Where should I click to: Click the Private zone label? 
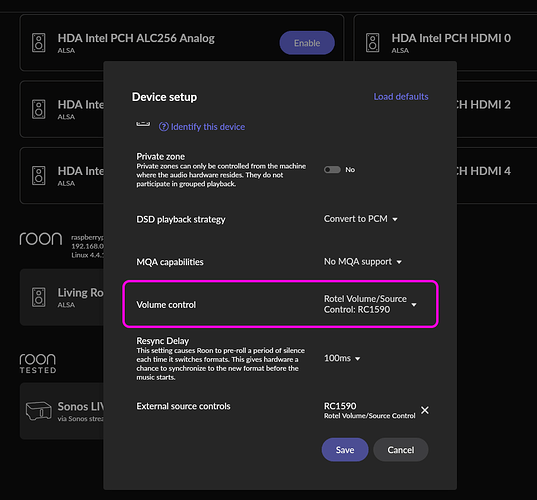[x=161, y=157]
